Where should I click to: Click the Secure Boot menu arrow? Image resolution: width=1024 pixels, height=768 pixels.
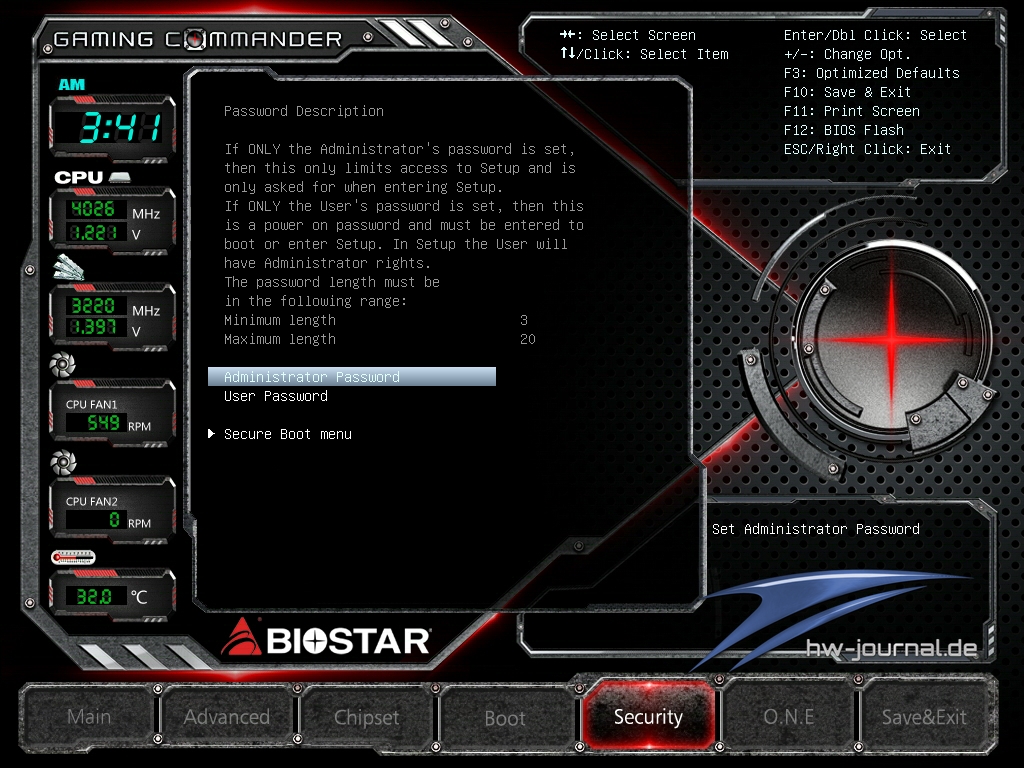(212, 434)
